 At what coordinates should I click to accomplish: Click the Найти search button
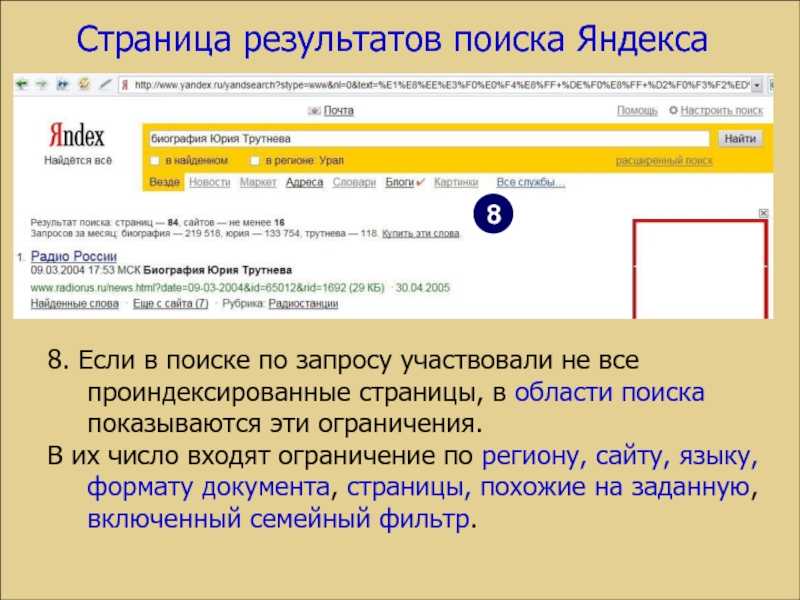(740, 138)
